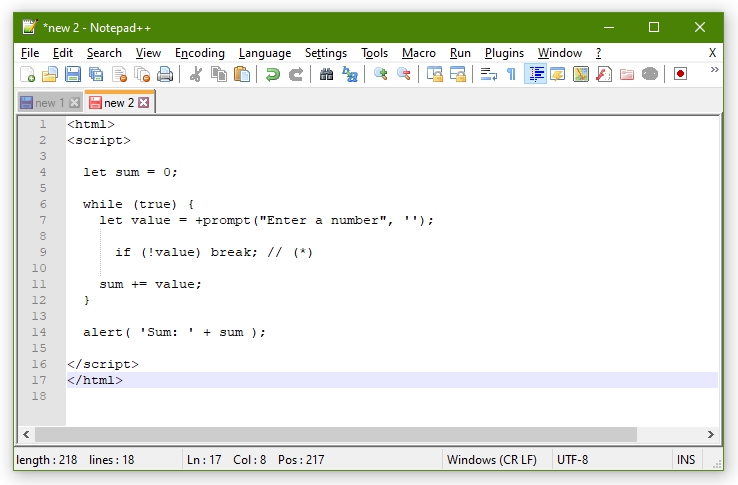Cut selection with the scissors icon
The height and width of the screenshot is (485, 738).
coord(196,74)
